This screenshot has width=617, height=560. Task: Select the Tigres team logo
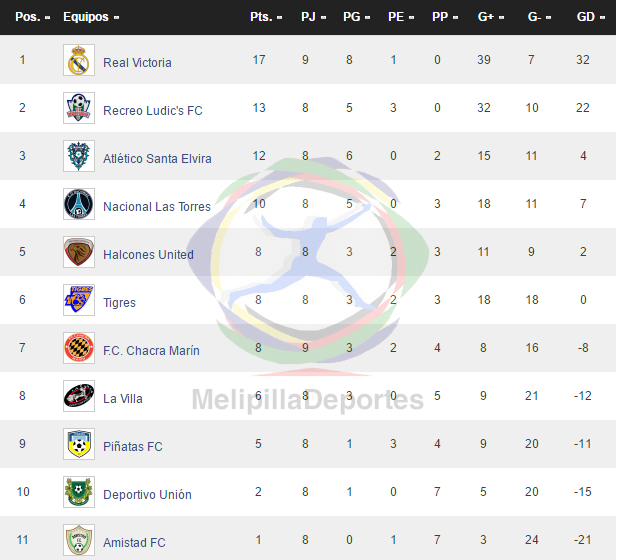tap(79, 300)
